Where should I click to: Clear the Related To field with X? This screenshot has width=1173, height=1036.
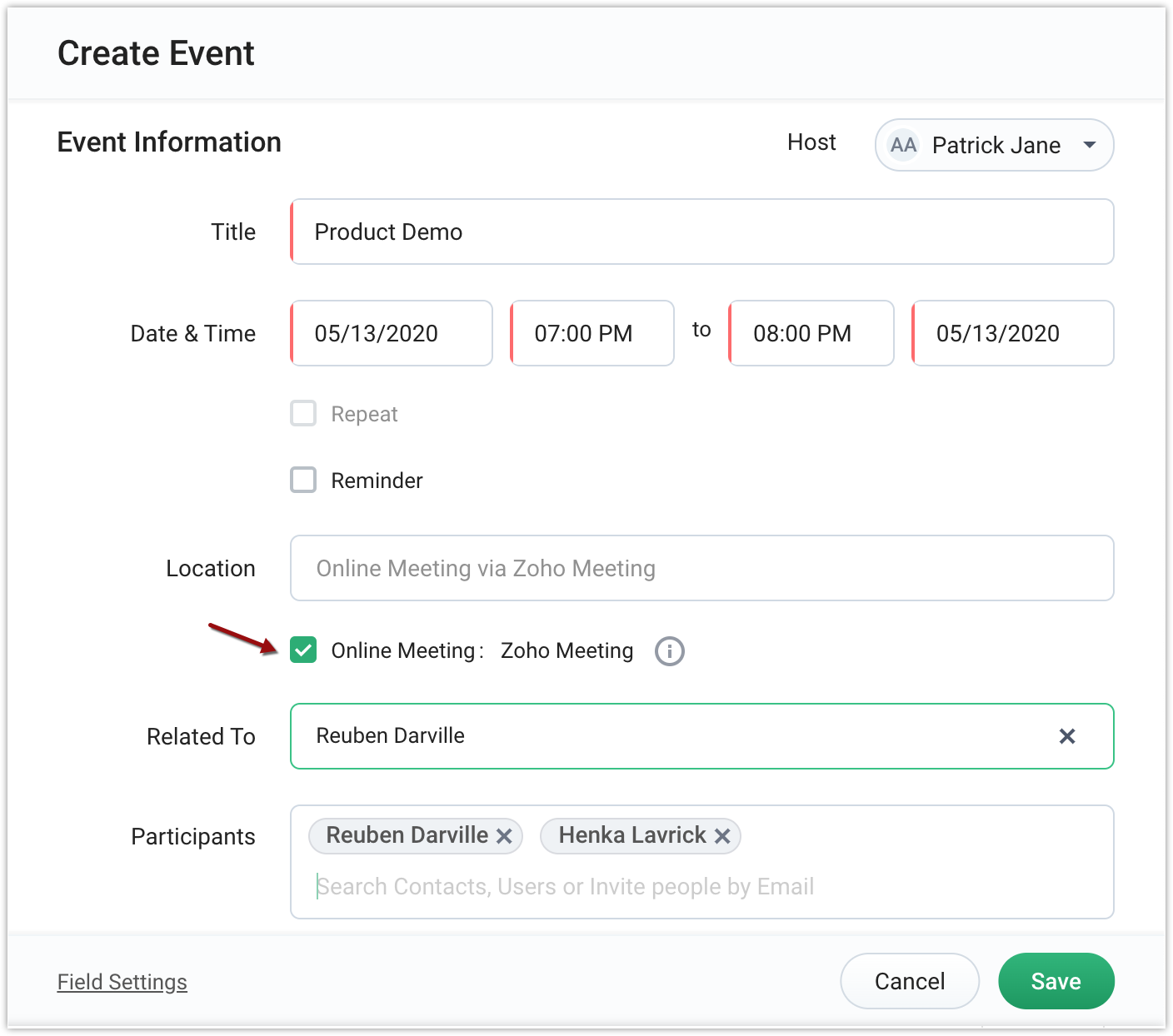pos(1066,736)
